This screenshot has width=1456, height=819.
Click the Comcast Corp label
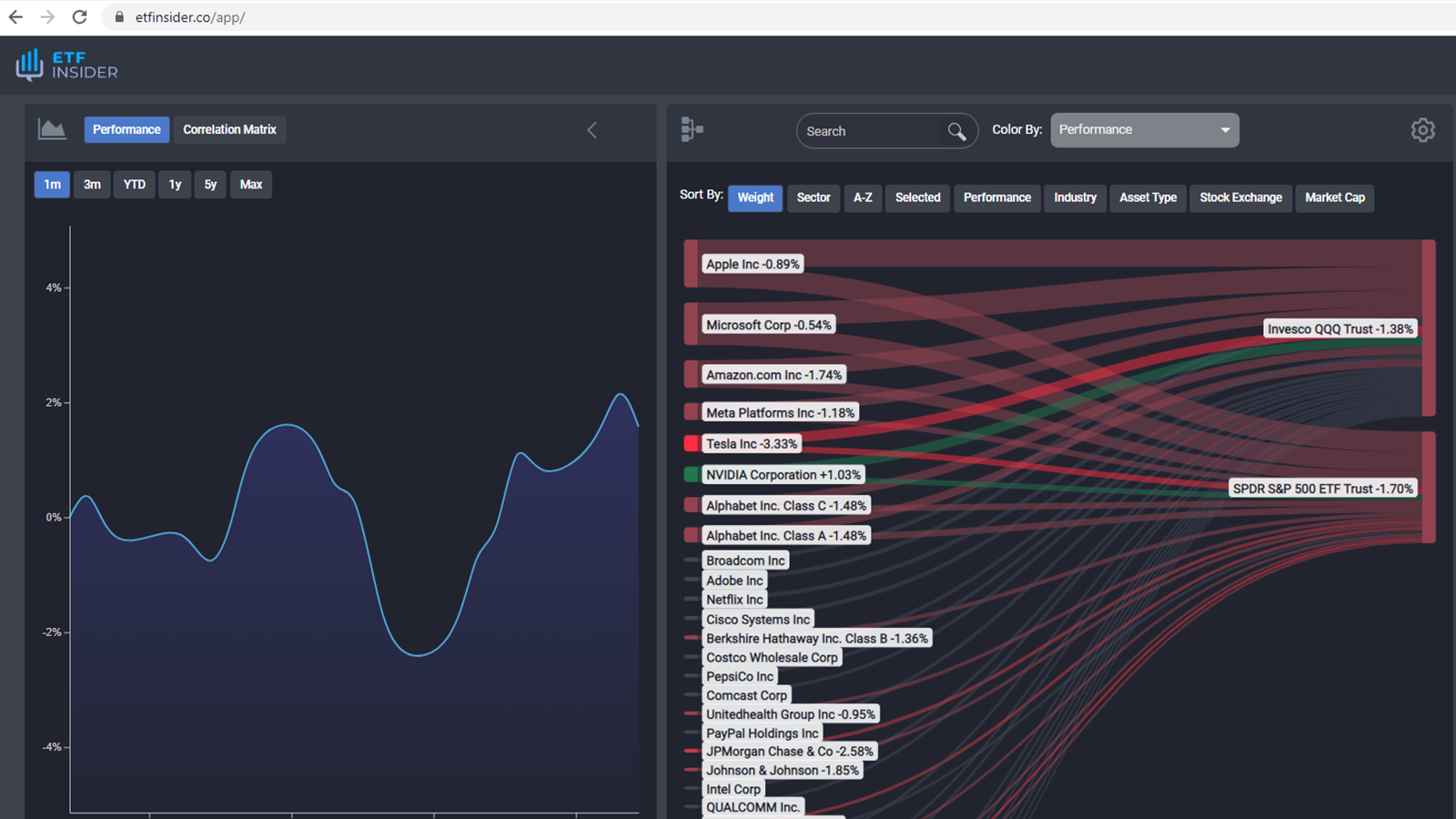[x=746, y=696]
